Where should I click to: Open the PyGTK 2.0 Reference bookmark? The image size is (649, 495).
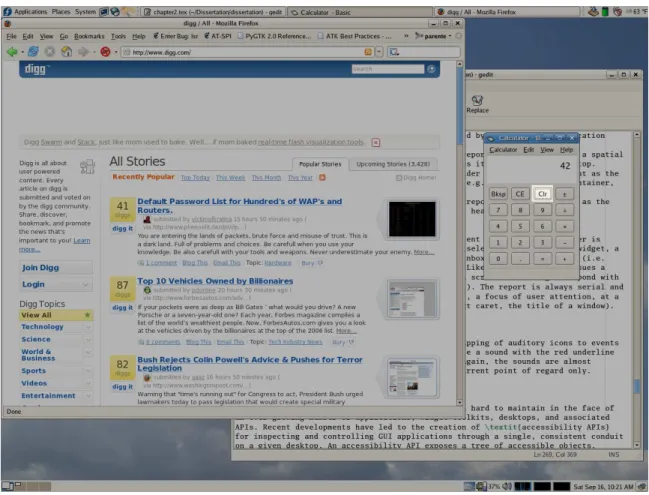[x=274, y=36]
